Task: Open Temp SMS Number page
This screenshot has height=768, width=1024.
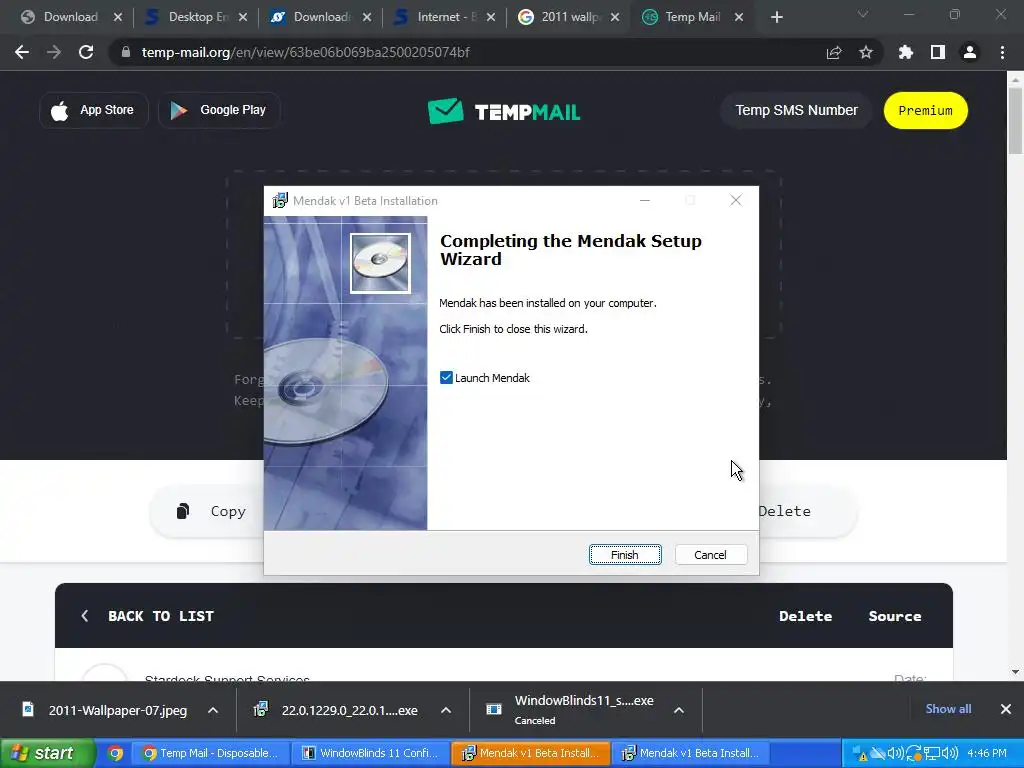Action: coord(796,110)
